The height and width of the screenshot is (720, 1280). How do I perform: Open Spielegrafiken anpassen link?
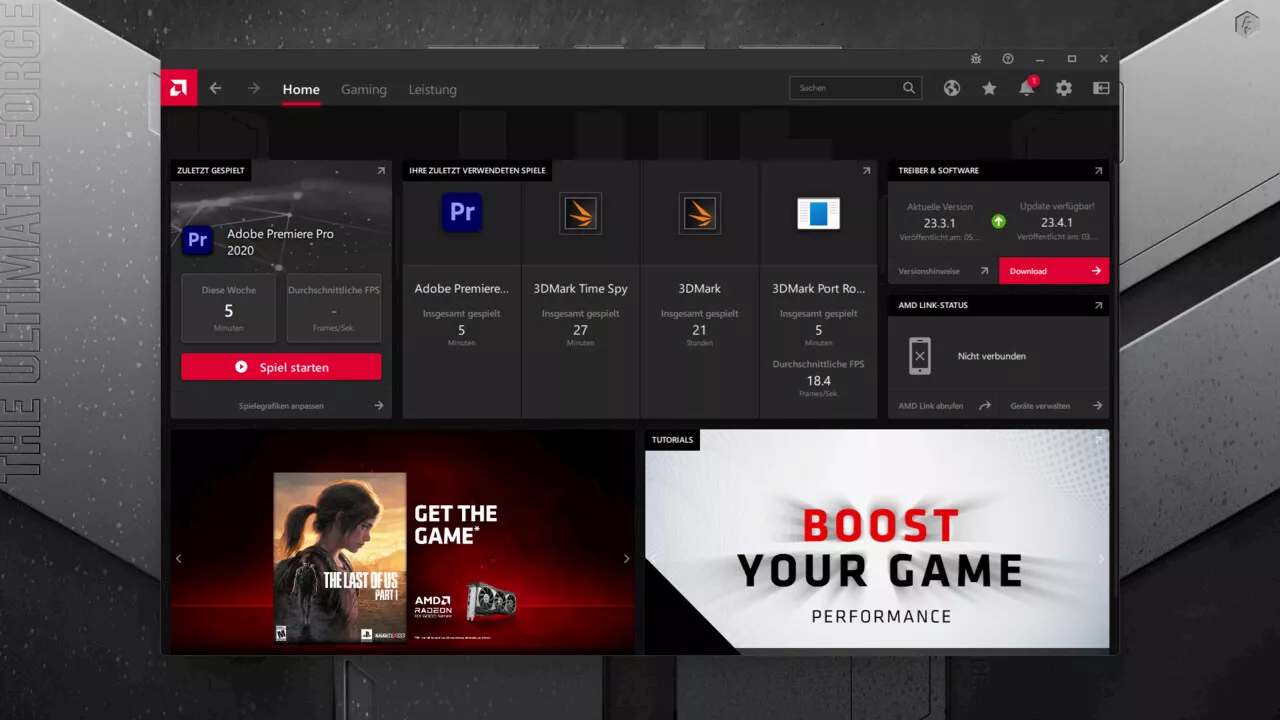(281, 406)
